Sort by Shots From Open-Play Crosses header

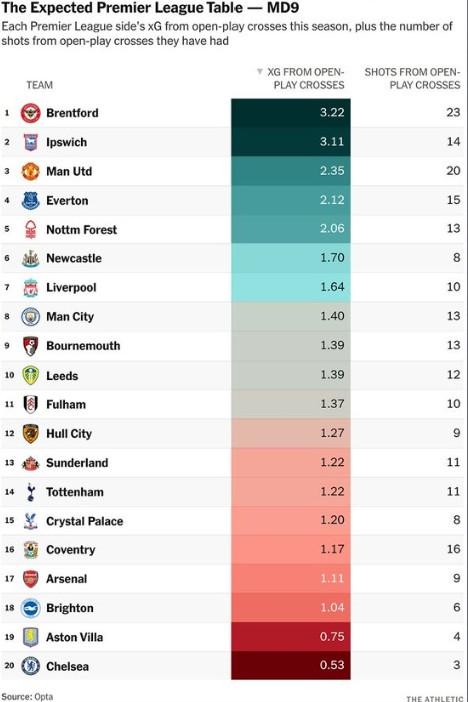pyautogui.click(x=412, y=78)
